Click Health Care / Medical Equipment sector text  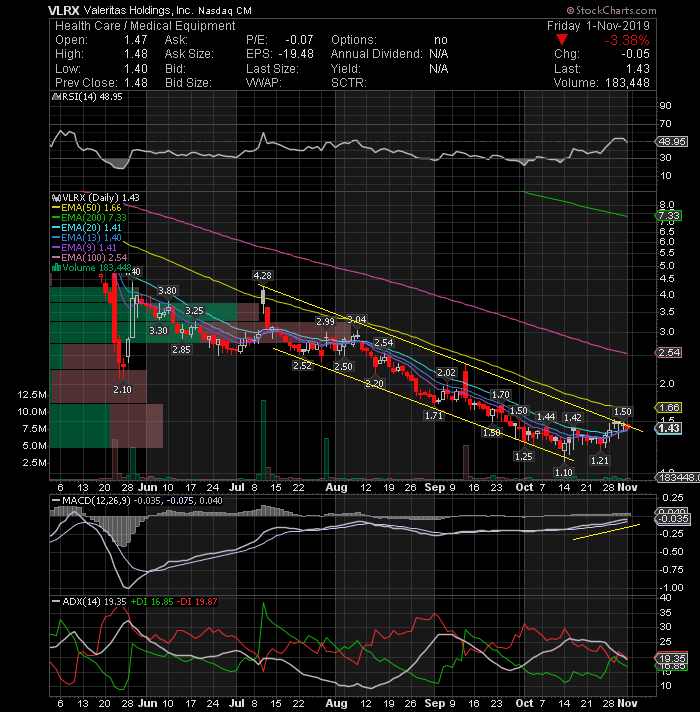coord(145,26)
